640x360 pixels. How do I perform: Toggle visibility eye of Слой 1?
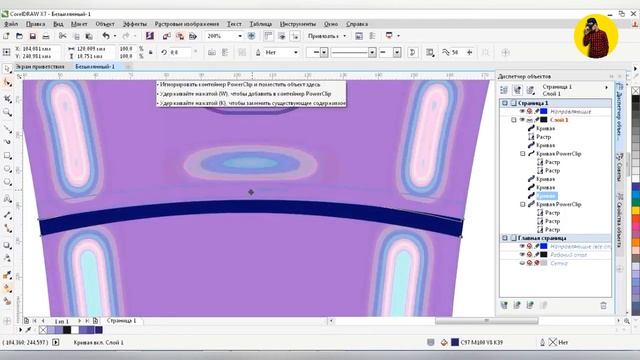522,120
